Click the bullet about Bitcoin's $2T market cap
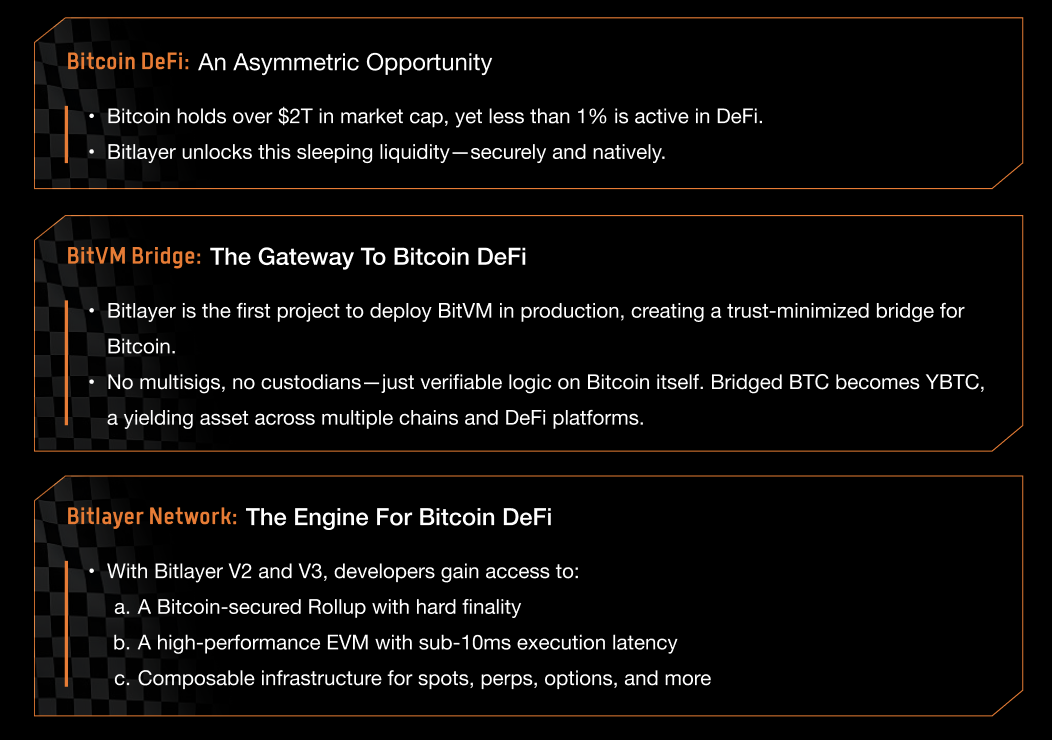This screenshot has height=740, width=1052. point(435,117)
